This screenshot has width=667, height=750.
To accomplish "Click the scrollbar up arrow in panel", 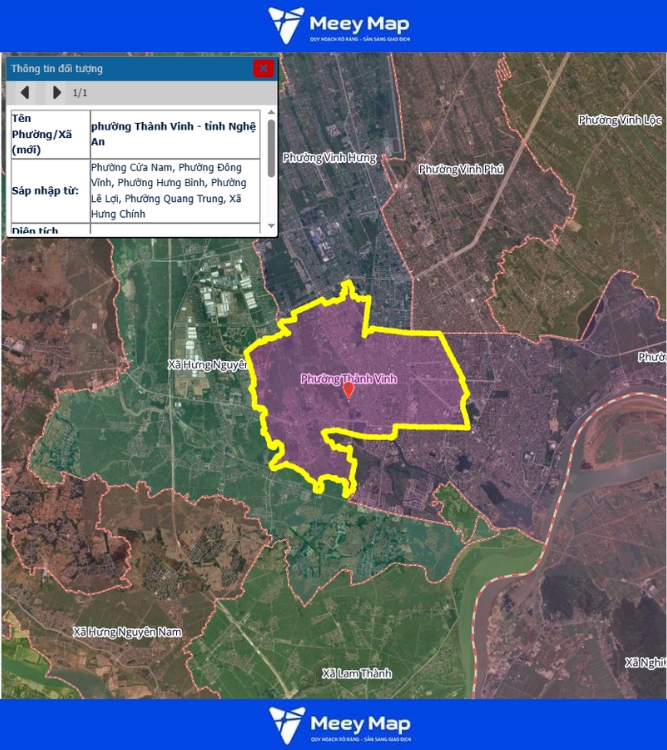I will coord(271,116).
